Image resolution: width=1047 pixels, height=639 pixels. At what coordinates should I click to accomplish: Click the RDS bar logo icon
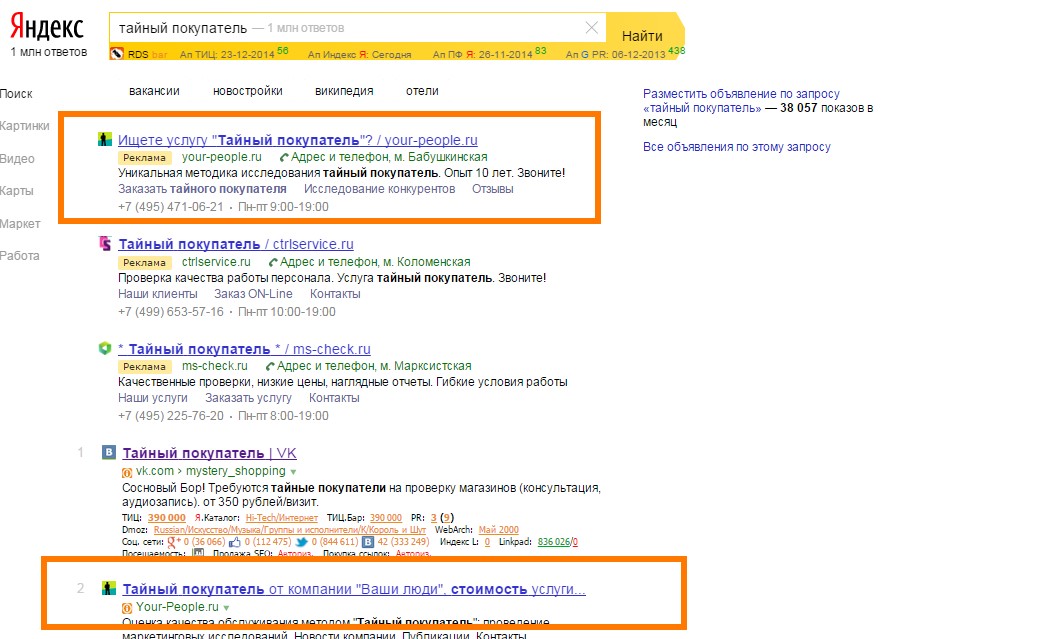[x=118, y=53]
